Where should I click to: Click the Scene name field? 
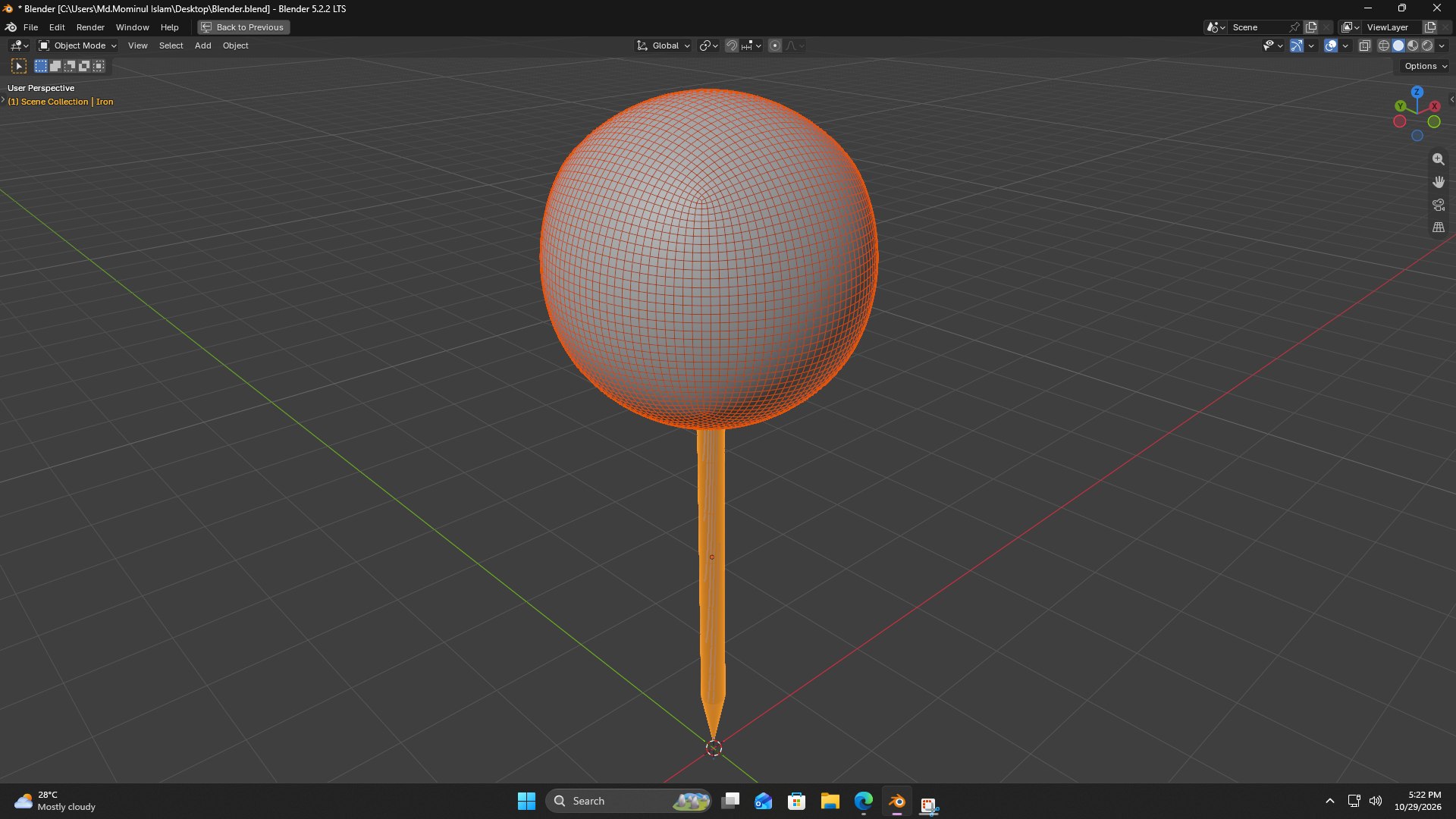tap(1258, 27)
